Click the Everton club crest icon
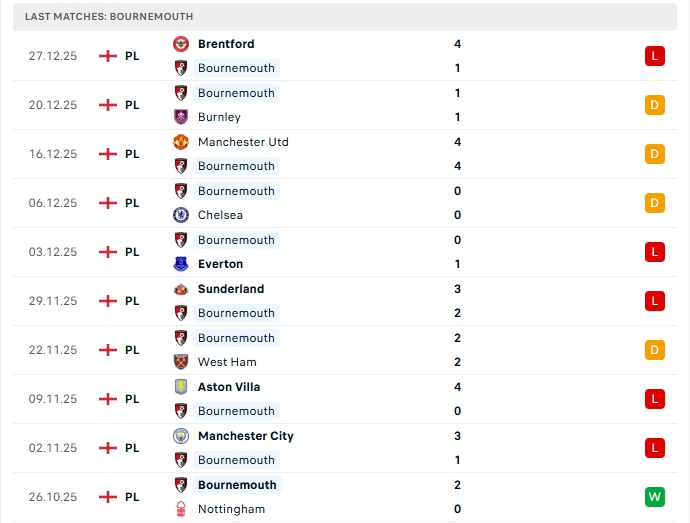The width and height of the screenshot is (690, 523). pyautogui.click(x=181, y=264)
